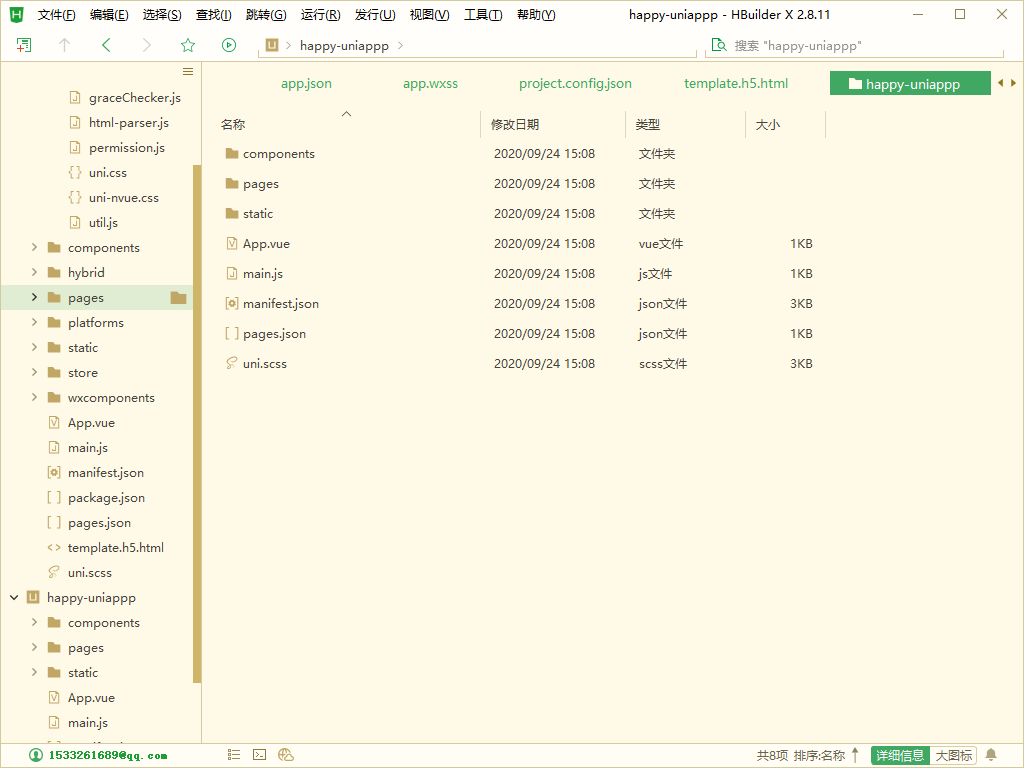This screenshot has width=1024, height=768.
Task: Expand the hybrid folder in tree
Action: [x=35, y=272]
